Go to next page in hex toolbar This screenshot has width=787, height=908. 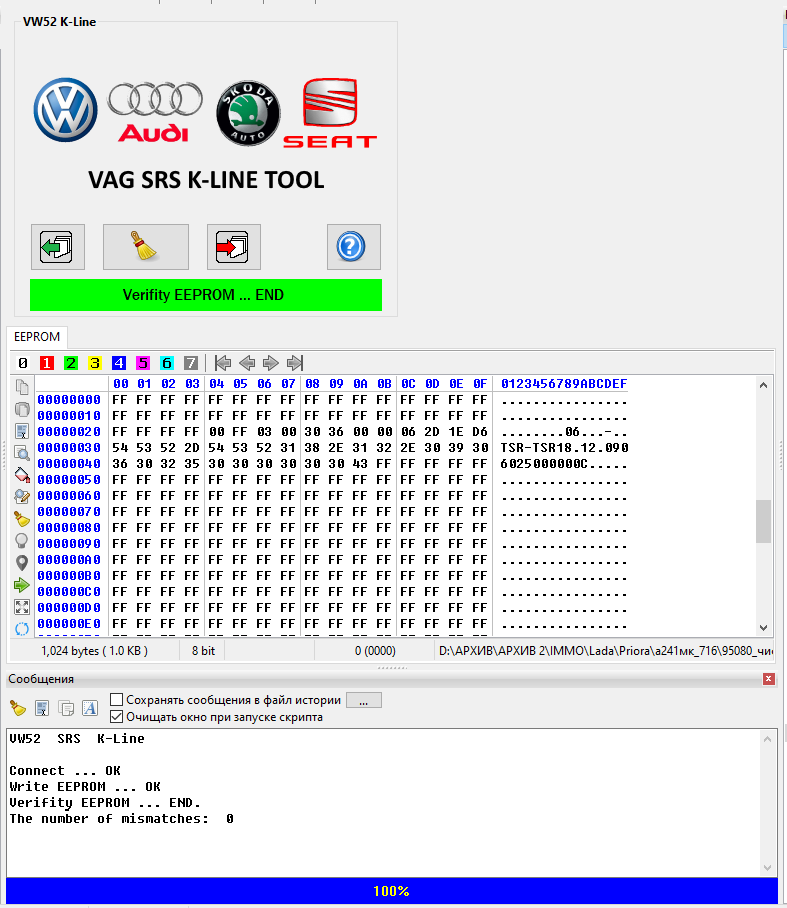270,363
